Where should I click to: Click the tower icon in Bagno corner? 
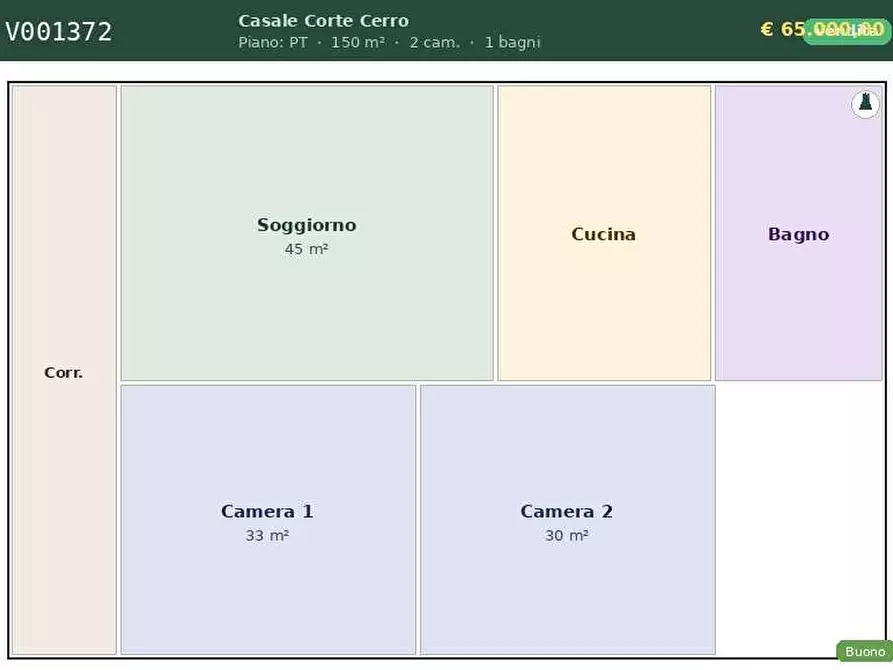[x=865, y=104]
